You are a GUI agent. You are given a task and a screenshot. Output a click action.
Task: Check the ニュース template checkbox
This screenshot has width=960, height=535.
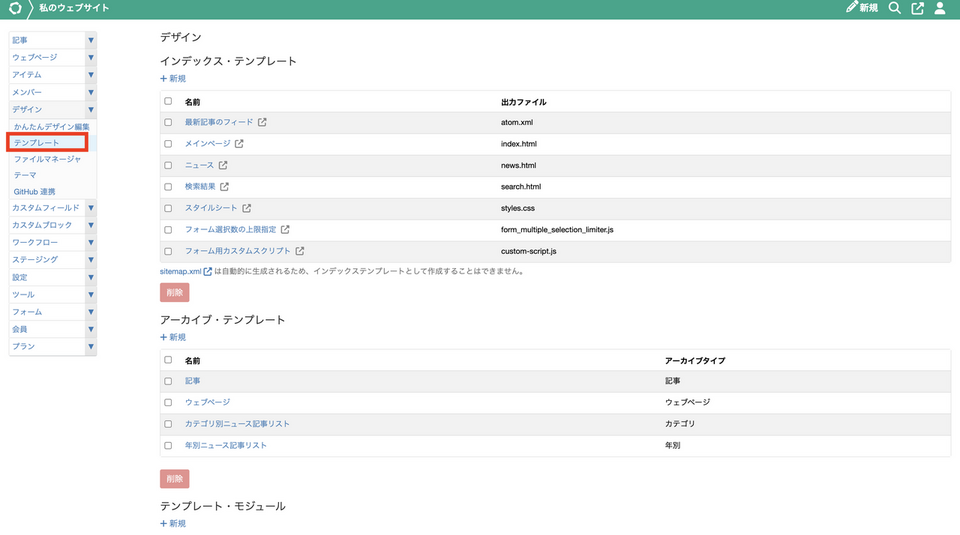tap(168, 166)
